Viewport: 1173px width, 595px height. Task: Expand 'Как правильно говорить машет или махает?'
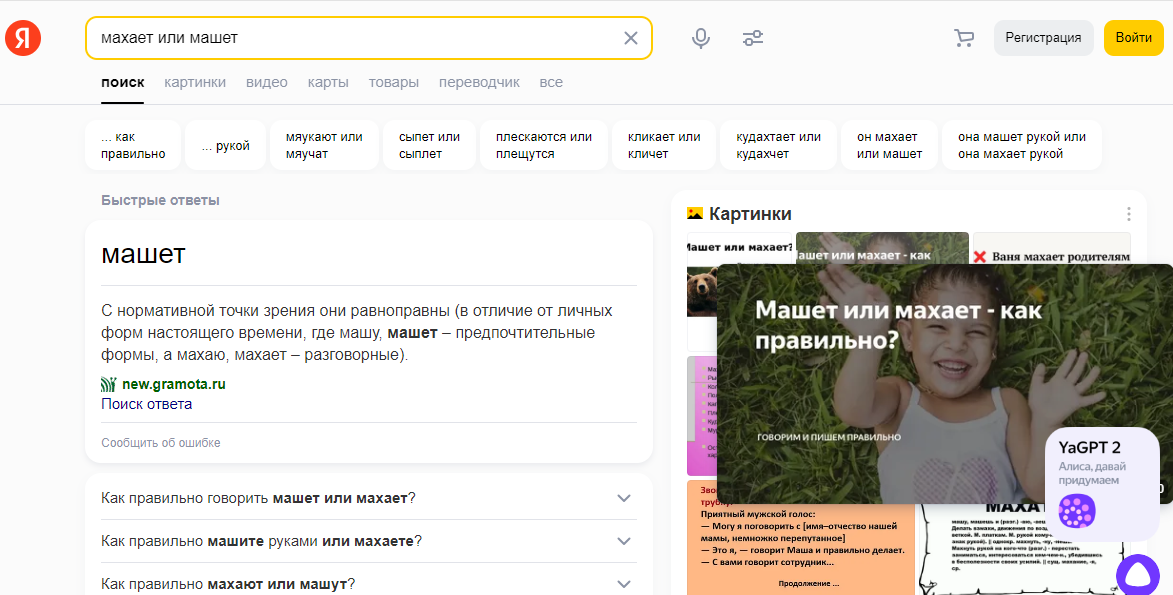(369, 498)
